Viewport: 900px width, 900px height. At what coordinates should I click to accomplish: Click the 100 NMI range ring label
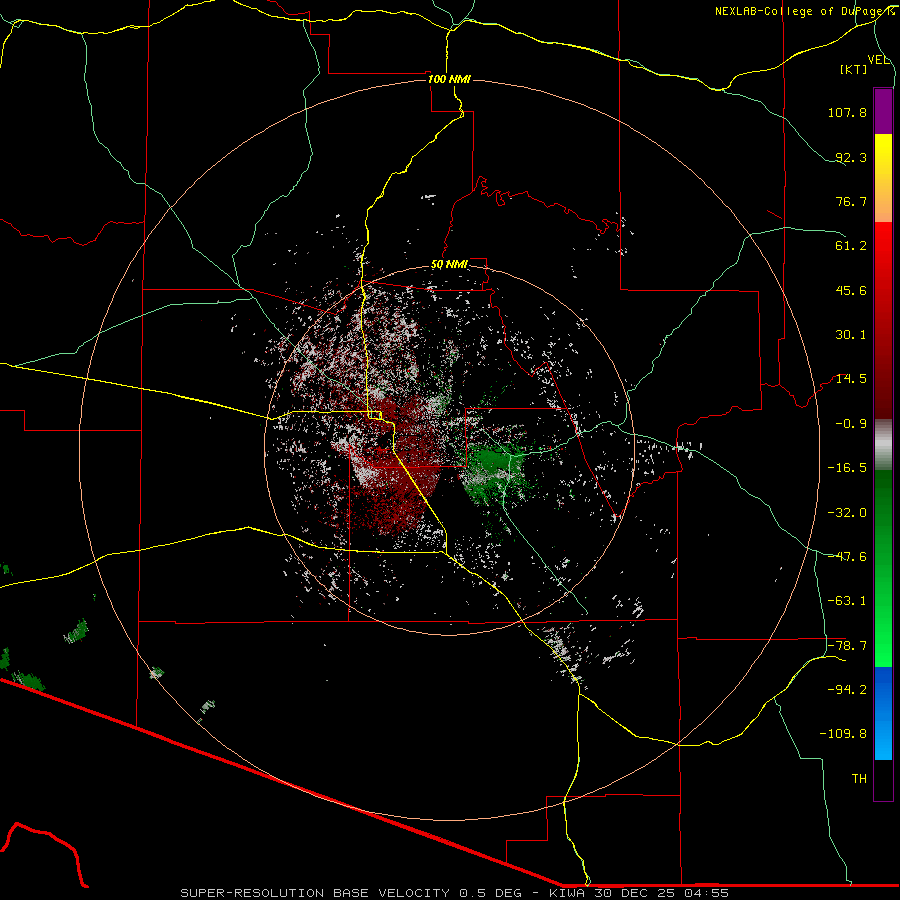pos(449,79)
